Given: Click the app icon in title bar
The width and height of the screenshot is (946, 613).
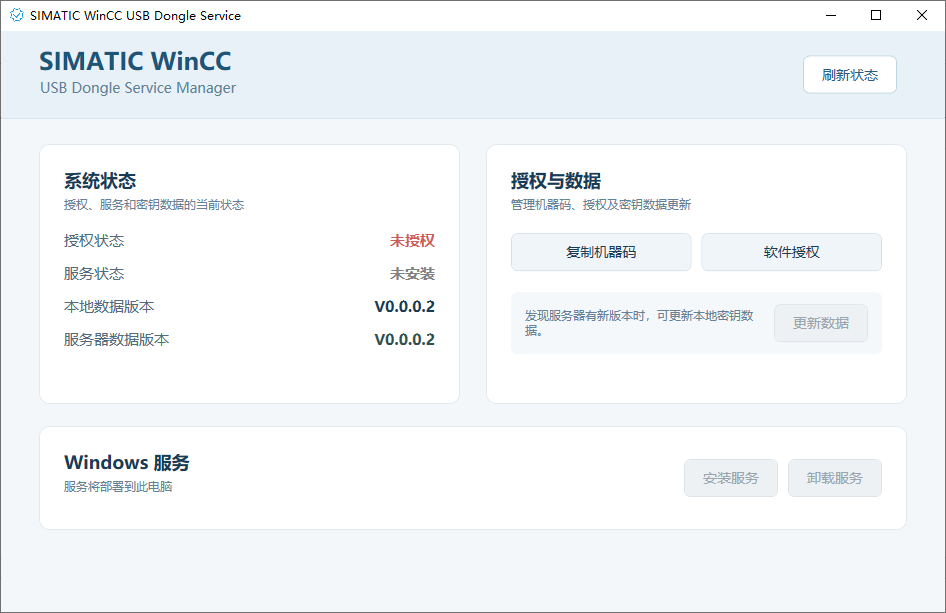Looking at the screenshot, I should (16, 15).
